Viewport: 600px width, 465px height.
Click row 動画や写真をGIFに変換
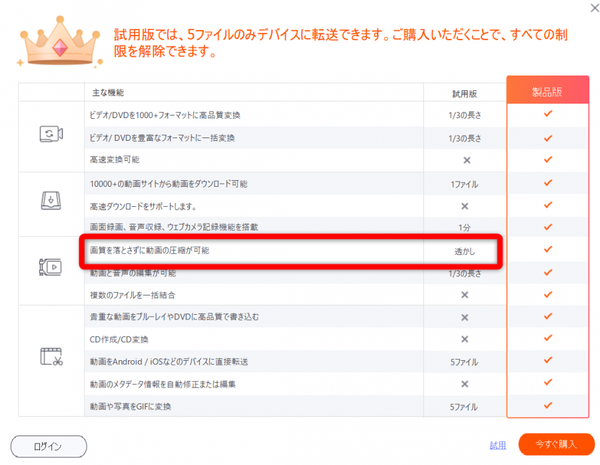130,406
